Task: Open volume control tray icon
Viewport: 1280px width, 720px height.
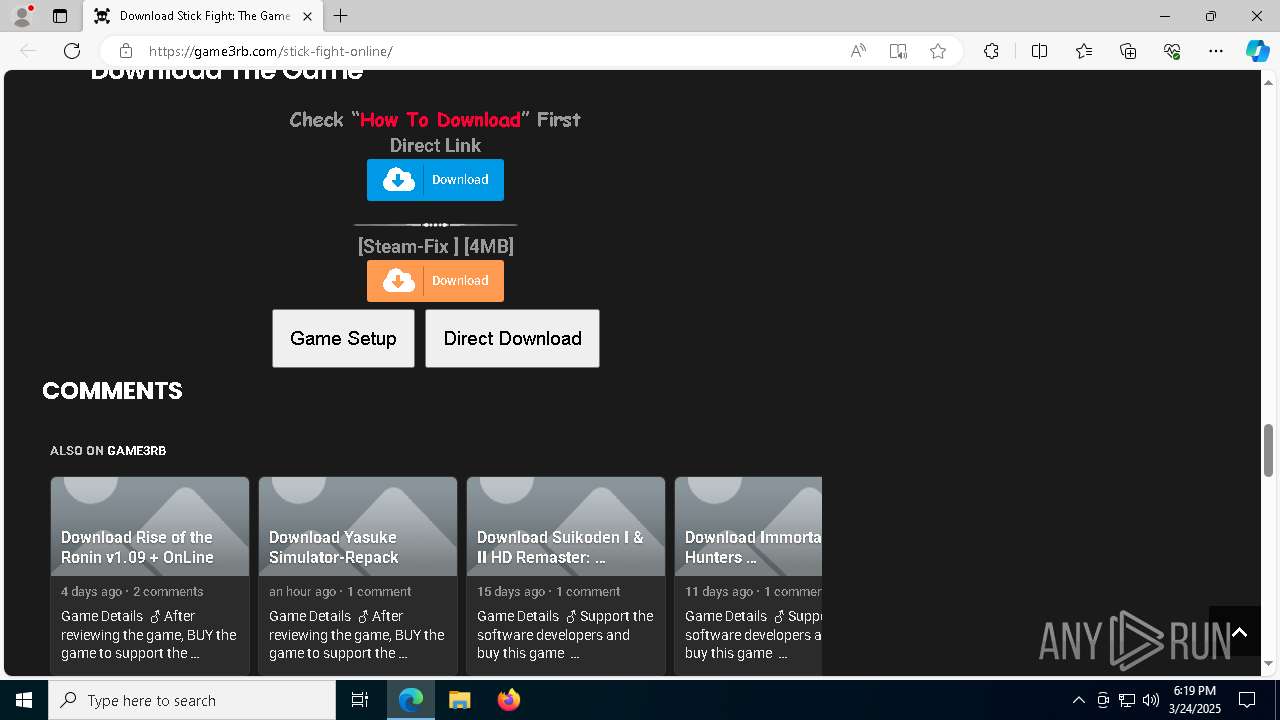Action: 1151,700
